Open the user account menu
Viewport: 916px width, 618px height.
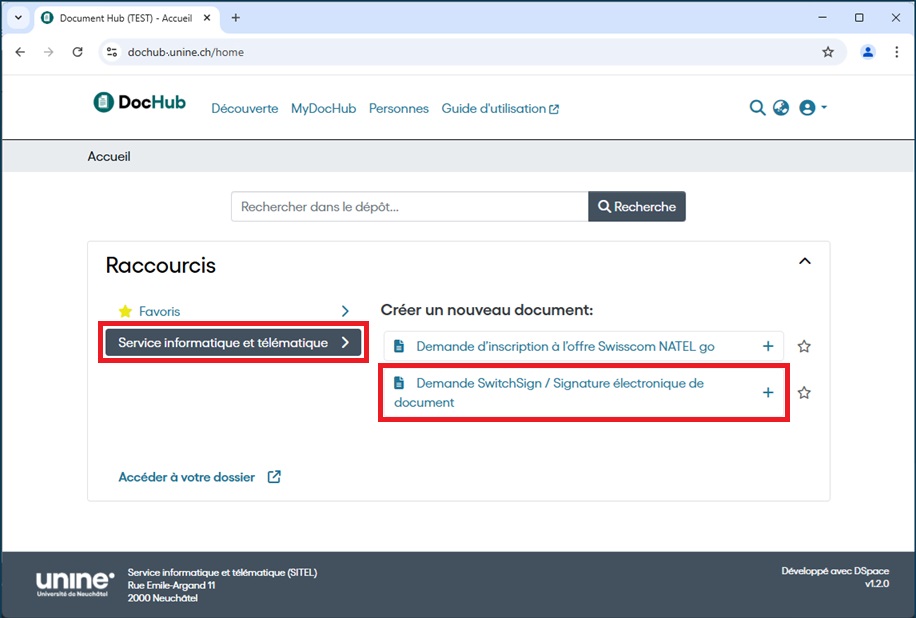coord(812,108)
